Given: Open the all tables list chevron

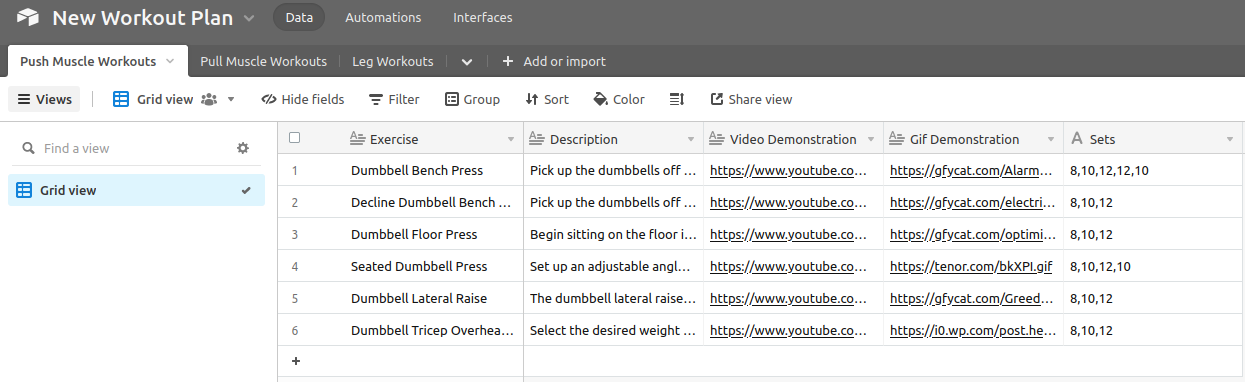Looking at the screenshot, I should (x=467, y=61).
